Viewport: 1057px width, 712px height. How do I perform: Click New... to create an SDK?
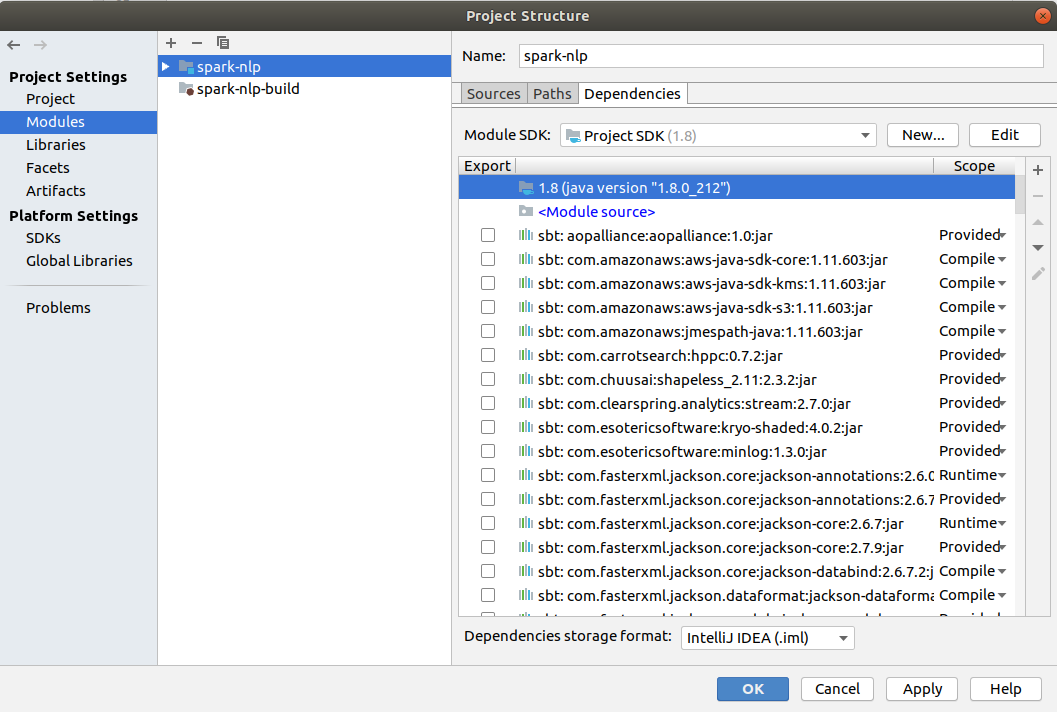click(x=924, y=136)
